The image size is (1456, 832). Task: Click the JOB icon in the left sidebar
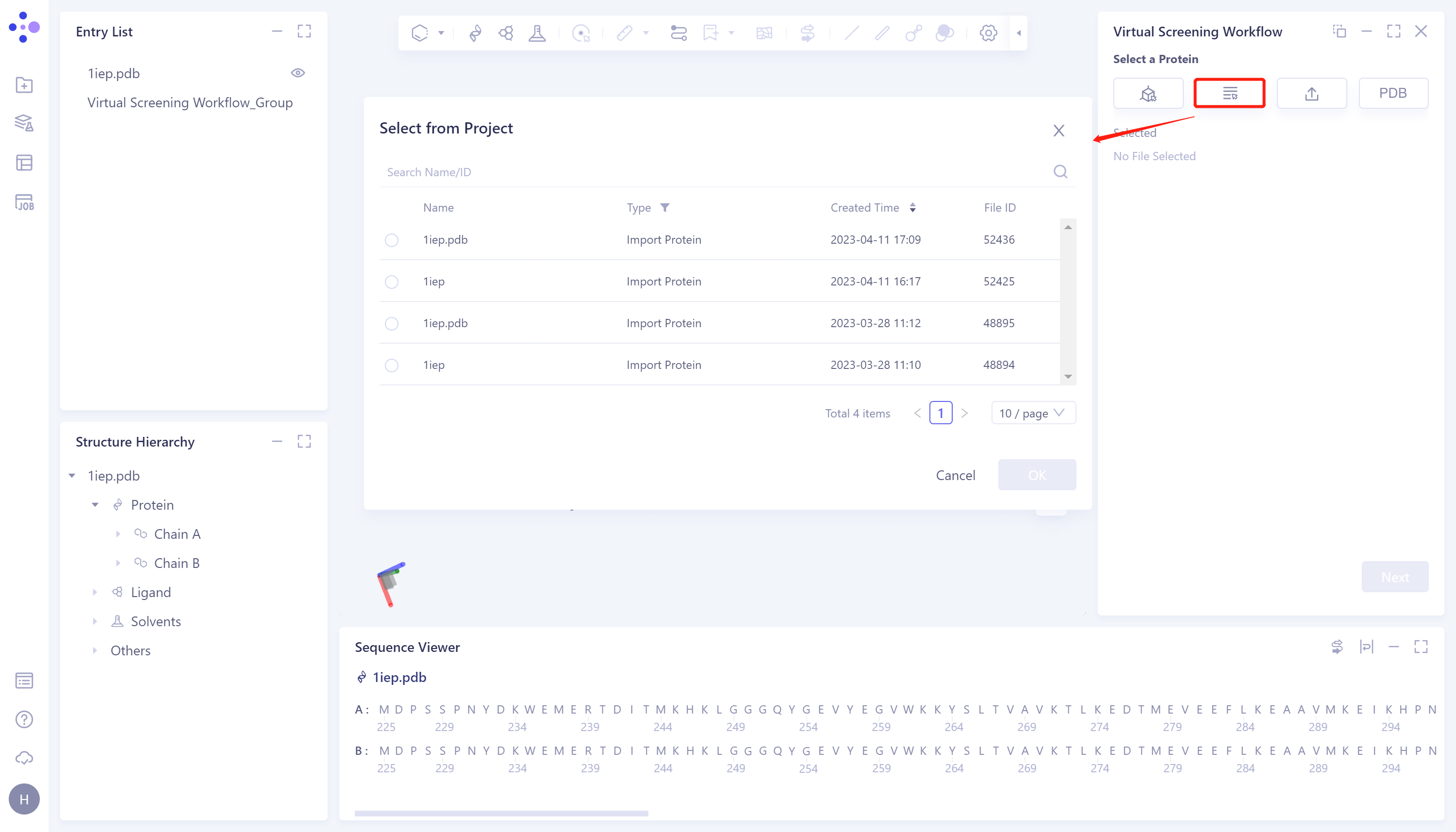pyautogui.click(x=24, y=202)
